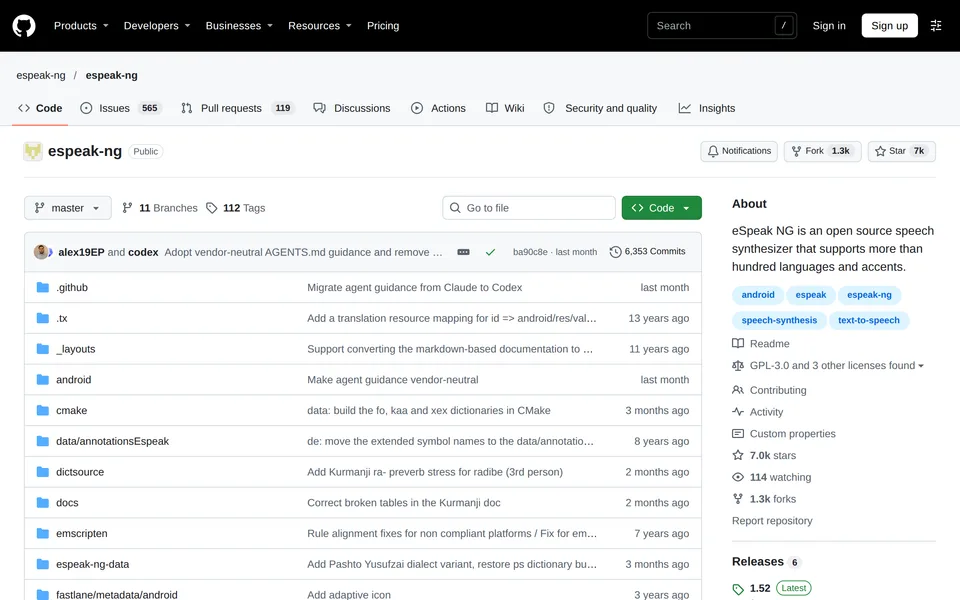The image size is (960, 600).
Task: Click the license scale icon
Action: point(738,366)
